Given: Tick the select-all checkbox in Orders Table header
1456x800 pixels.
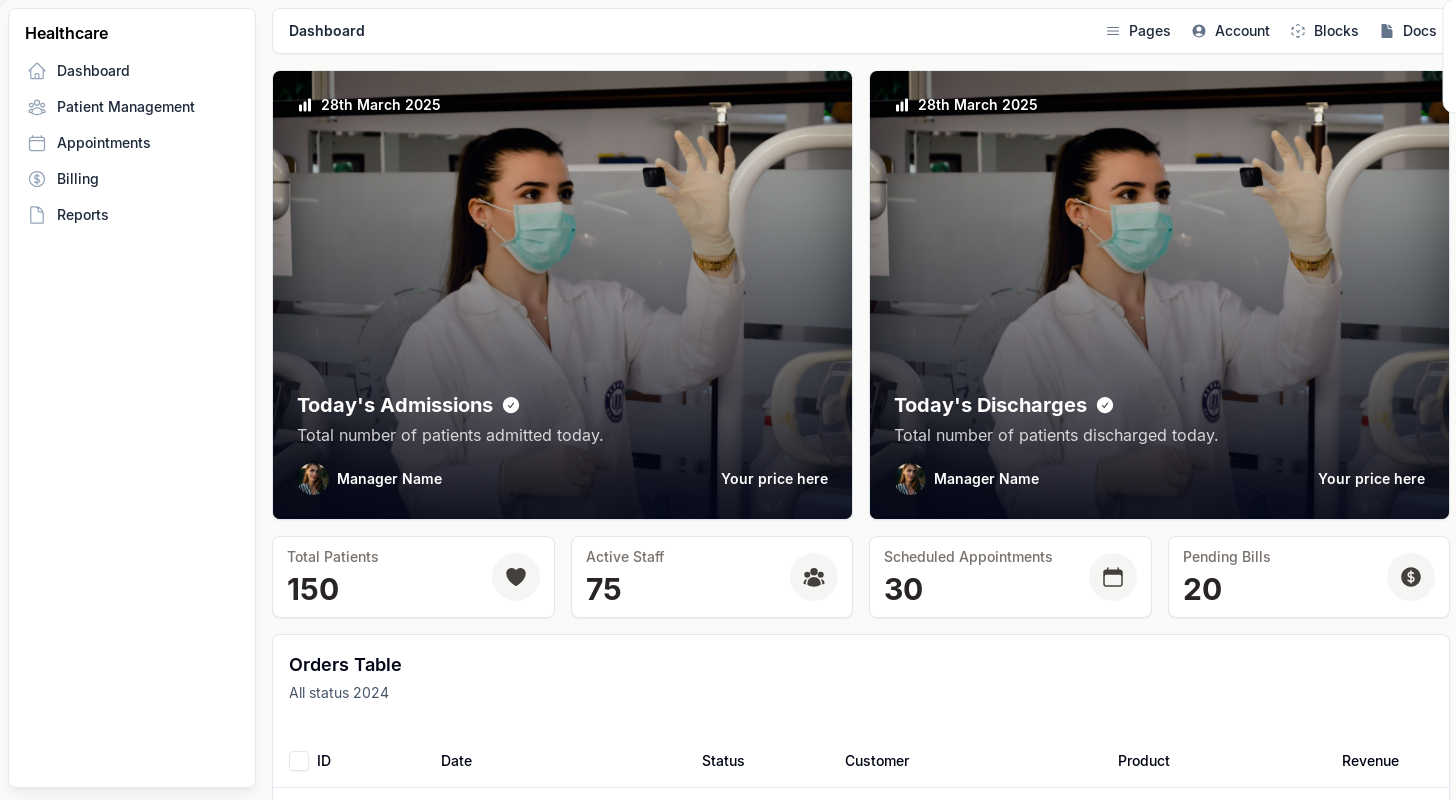Looking at the screenshot, I should click(x=299, y=761).
